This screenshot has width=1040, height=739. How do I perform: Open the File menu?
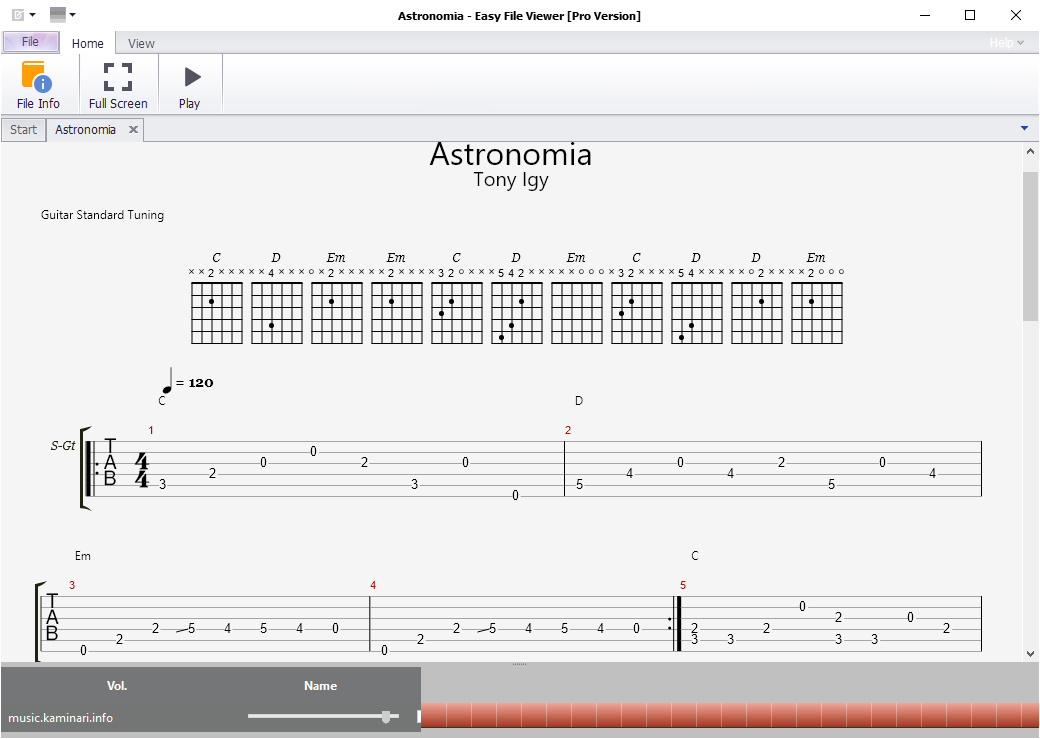coord(31,42)
